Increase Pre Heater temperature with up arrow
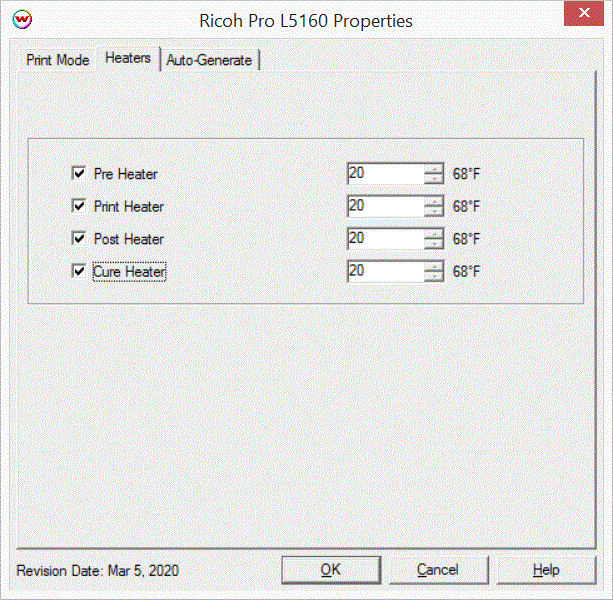This screenshot has height=600, width=613. pyautogui.click(x=434, y=169)
